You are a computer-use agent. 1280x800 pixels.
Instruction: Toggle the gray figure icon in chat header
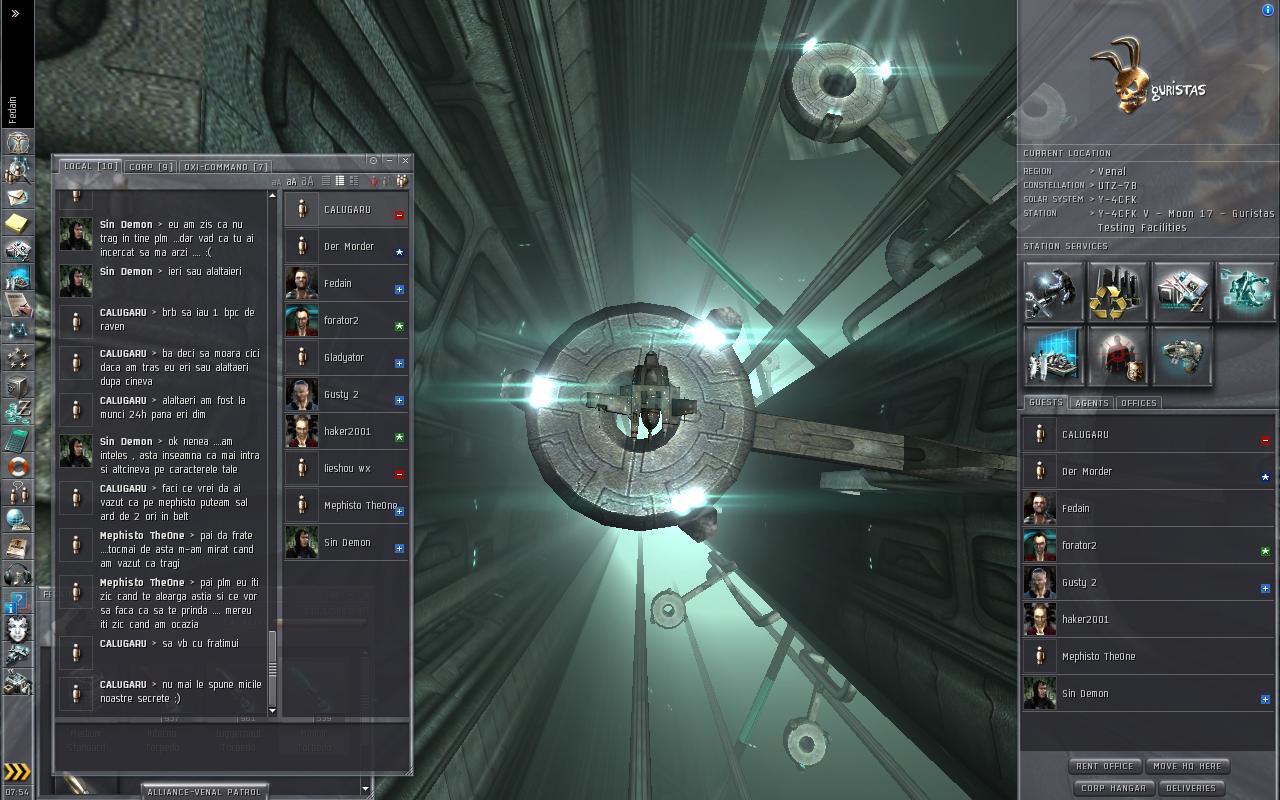[x=386, y=181]
